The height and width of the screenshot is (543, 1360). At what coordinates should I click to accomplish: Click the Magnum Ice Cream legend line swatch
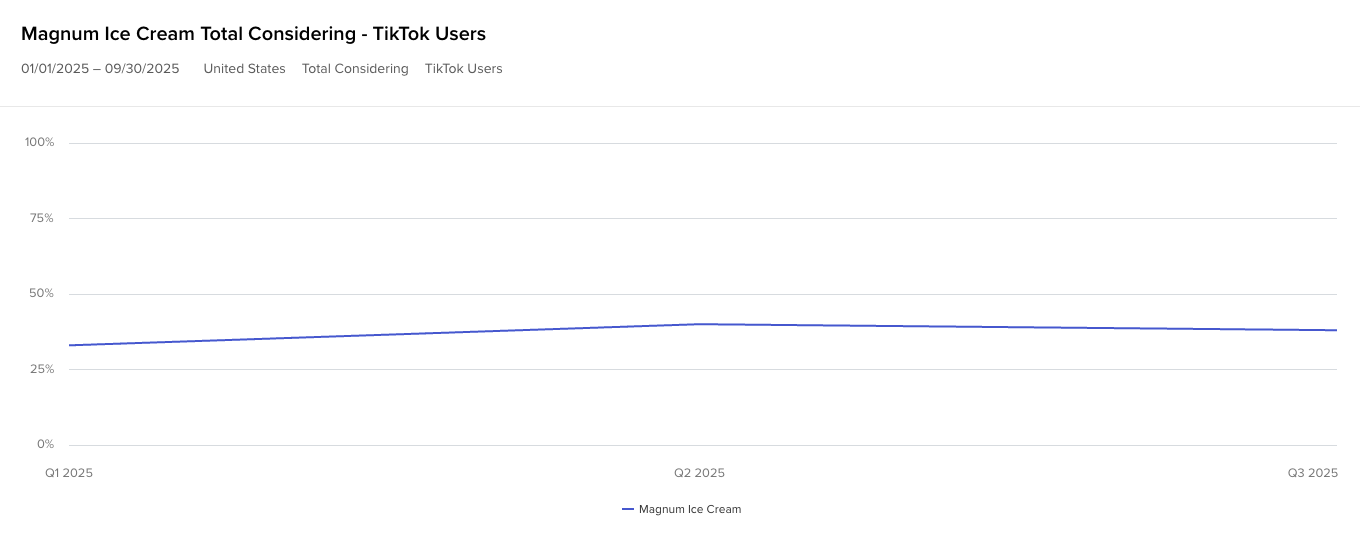coord(628,509)
